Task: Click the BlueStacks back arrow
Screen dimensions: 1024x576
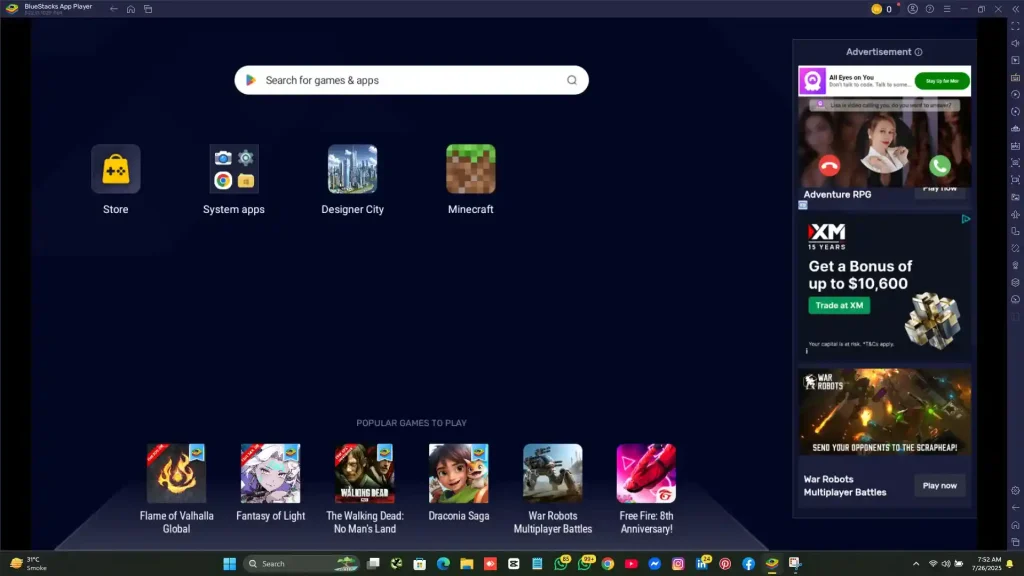Action: coord(114,9)
